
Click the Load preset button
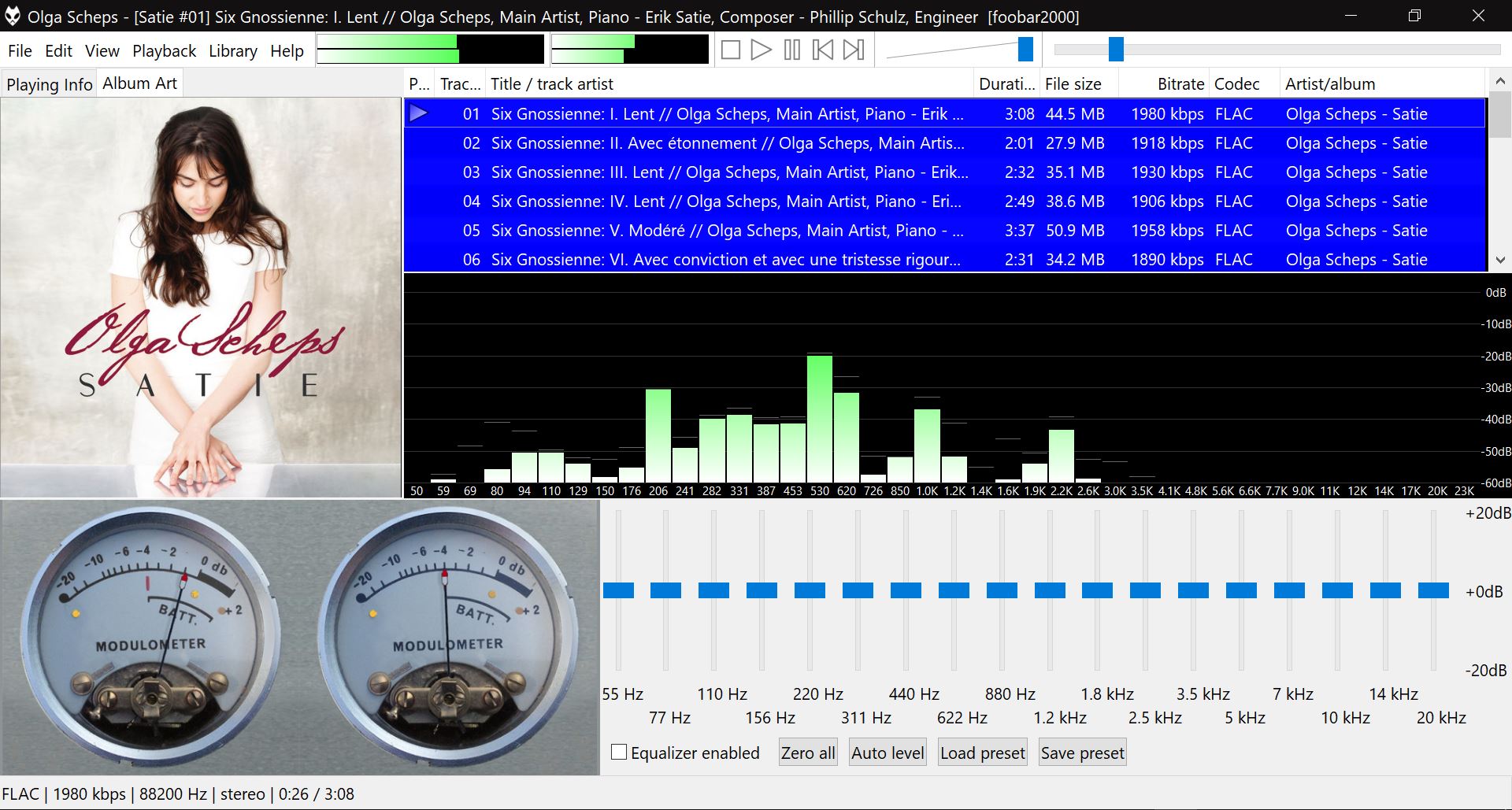983,753
